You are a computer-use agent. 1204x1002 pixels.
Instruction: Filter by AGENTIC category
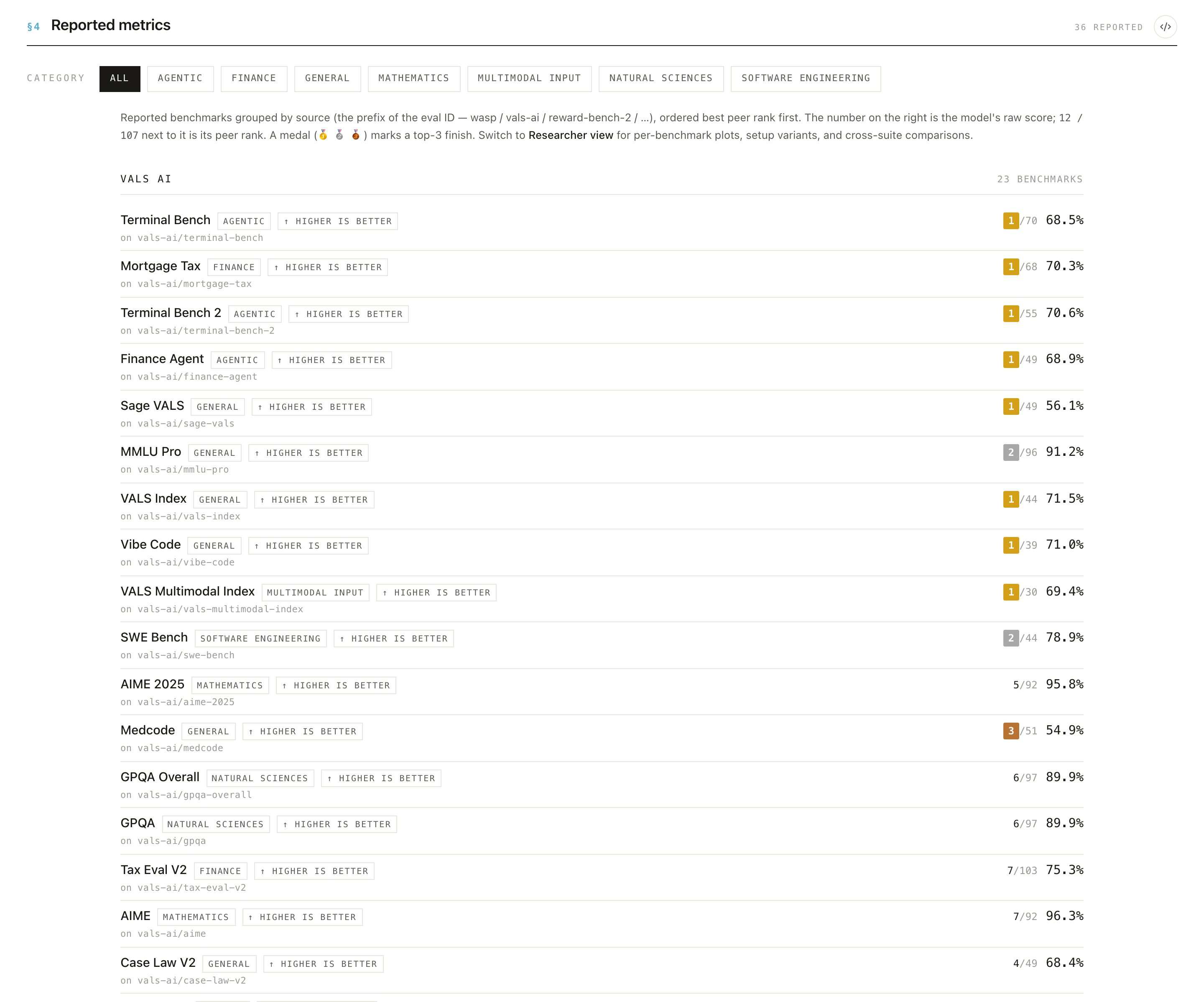coord(180,78)
